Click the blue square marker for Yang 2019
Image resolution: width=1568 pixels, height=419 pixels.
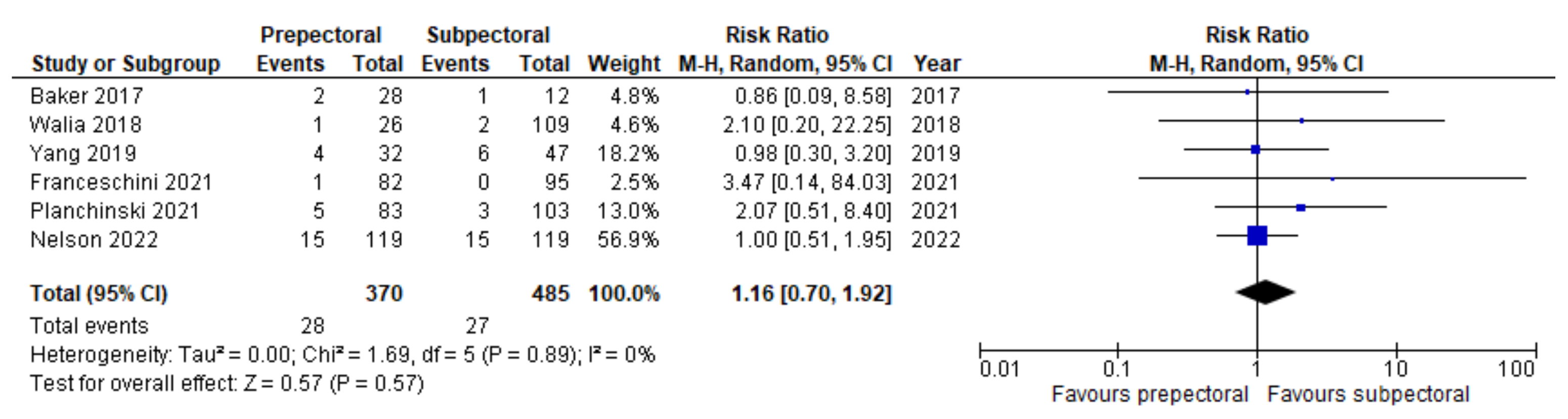[x=1255, y=149]
